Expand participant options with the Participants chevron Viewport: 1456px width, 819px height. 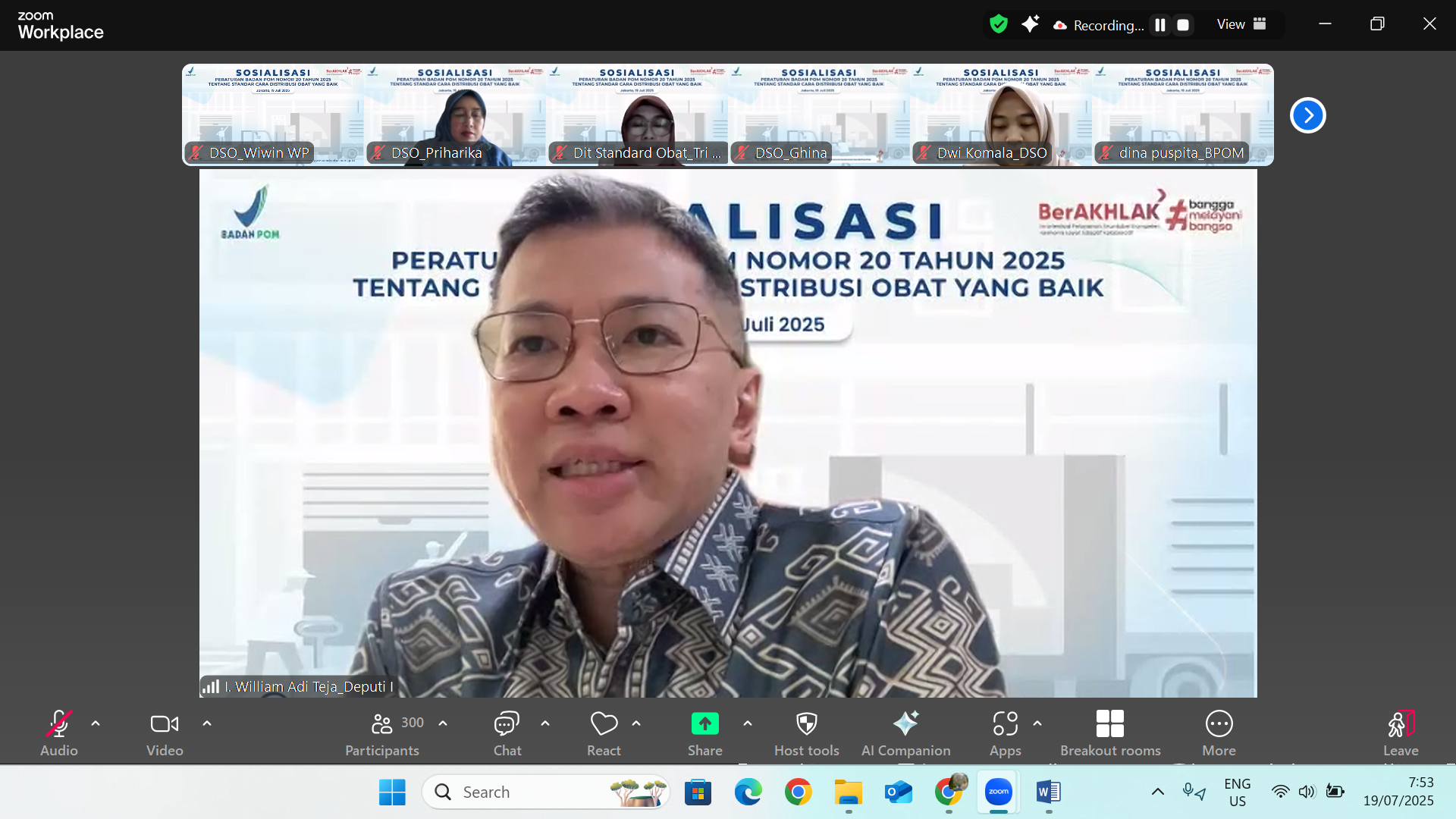[444, 723]
